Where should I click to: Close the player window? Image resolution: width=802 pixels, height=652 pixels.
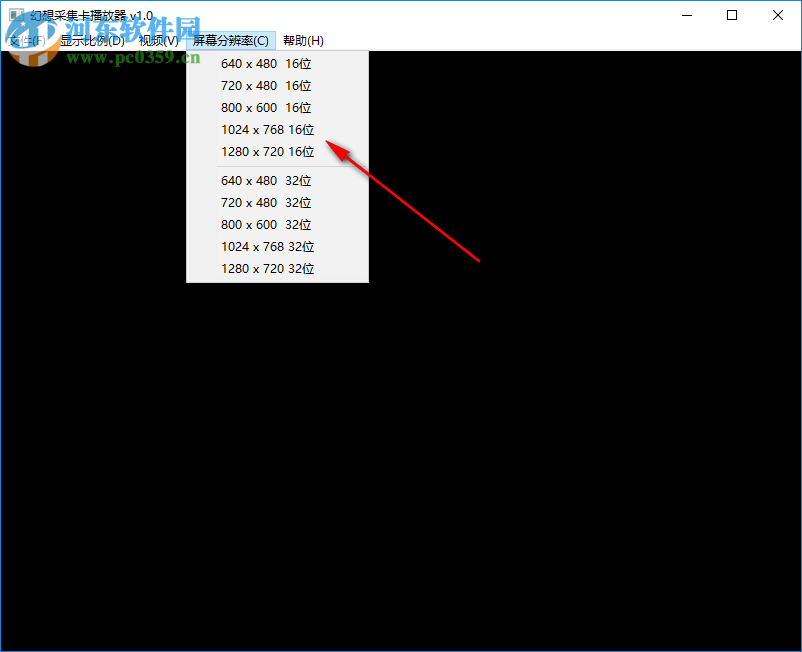(x=777, y=15)
